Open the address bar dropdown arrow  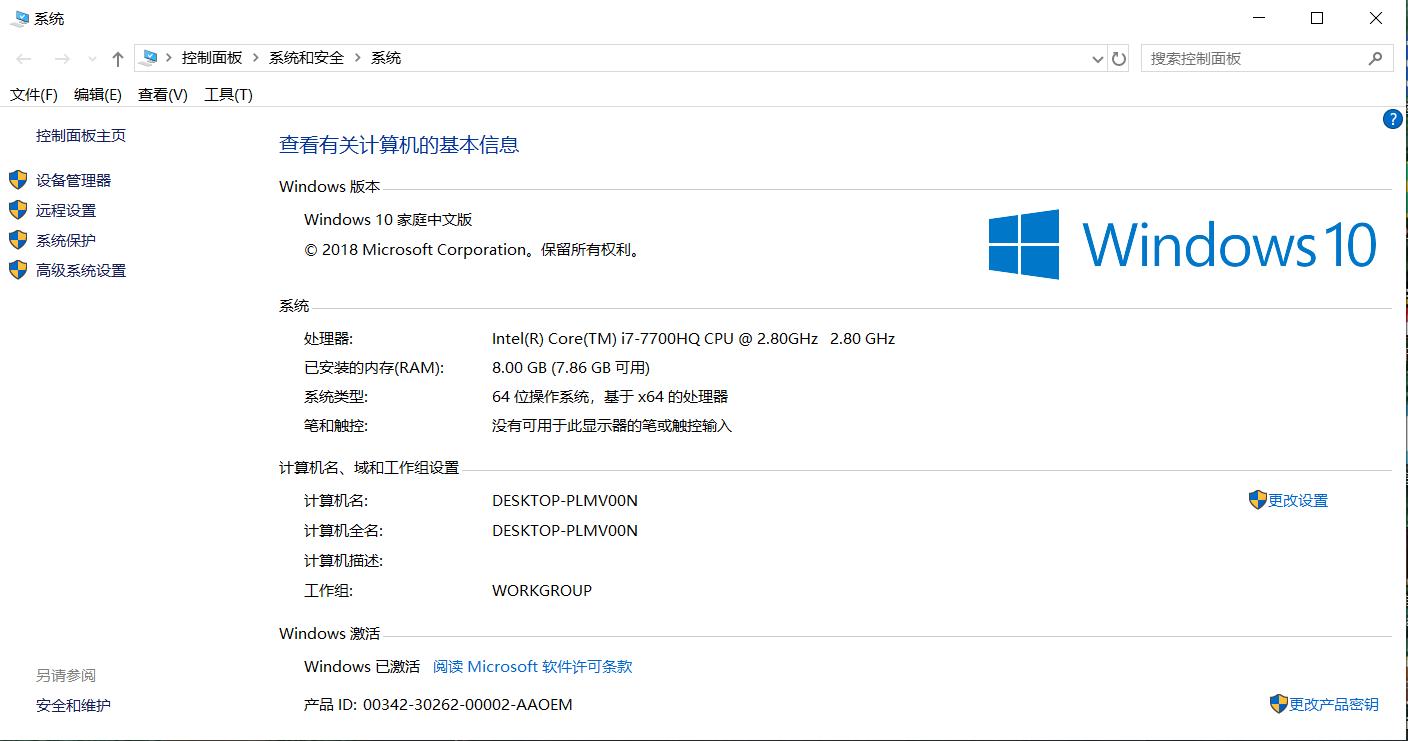1097,58
